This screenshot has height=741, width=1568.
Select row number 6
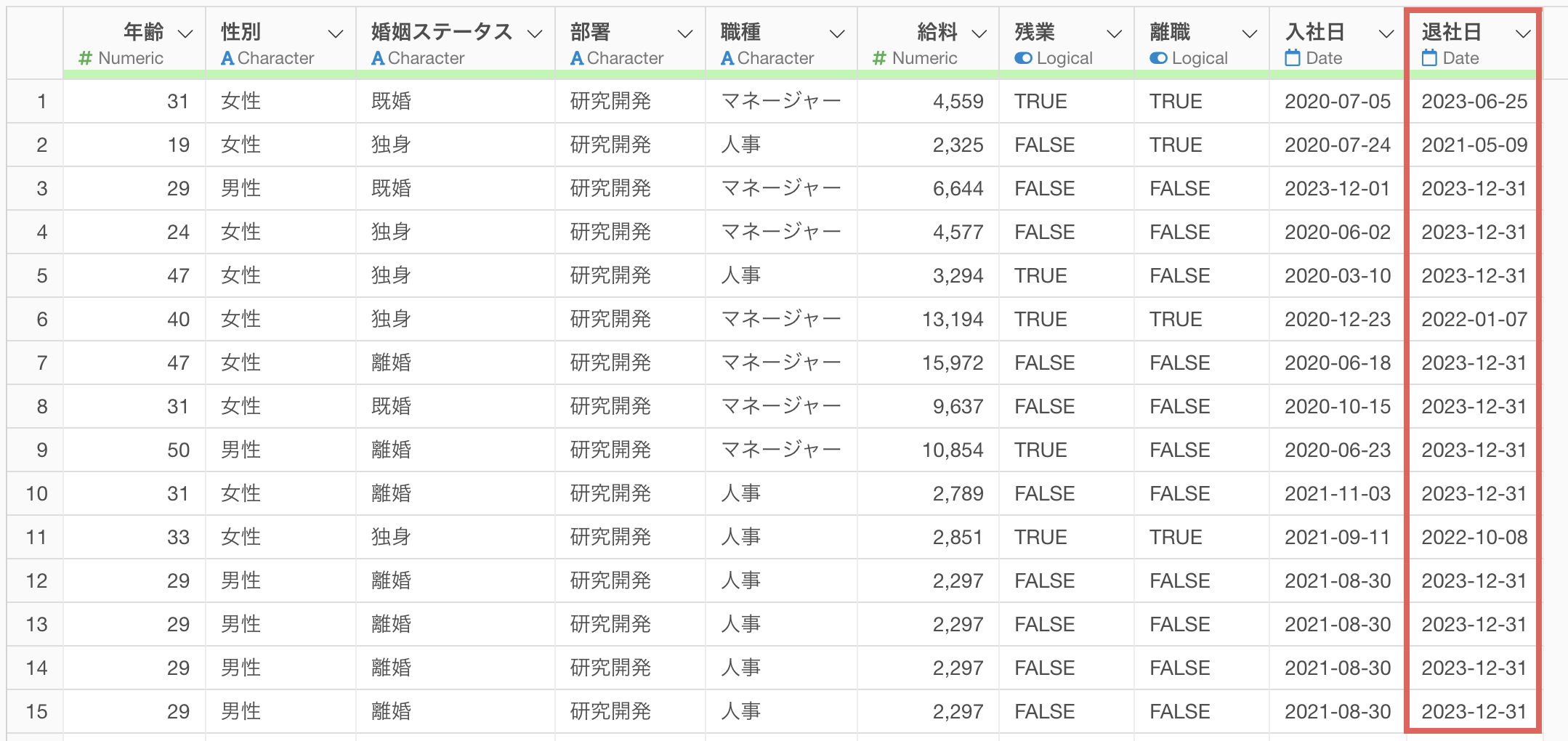[x=41, y=320]
